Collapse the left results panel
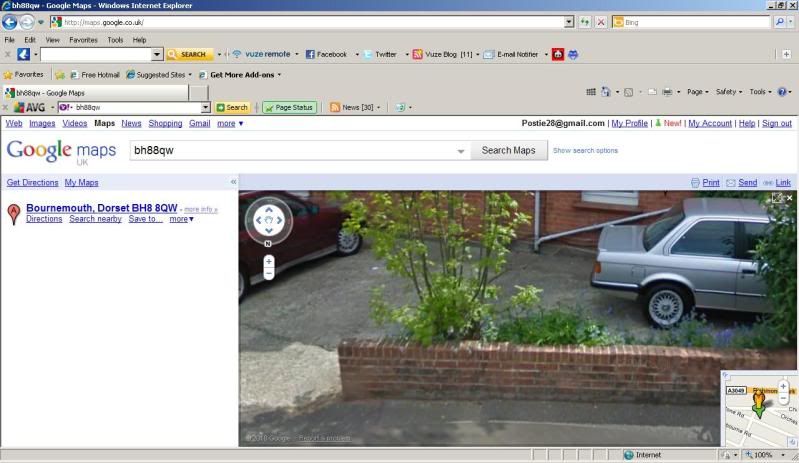Viewport: 799px width, 463px height. pos(233,182)
